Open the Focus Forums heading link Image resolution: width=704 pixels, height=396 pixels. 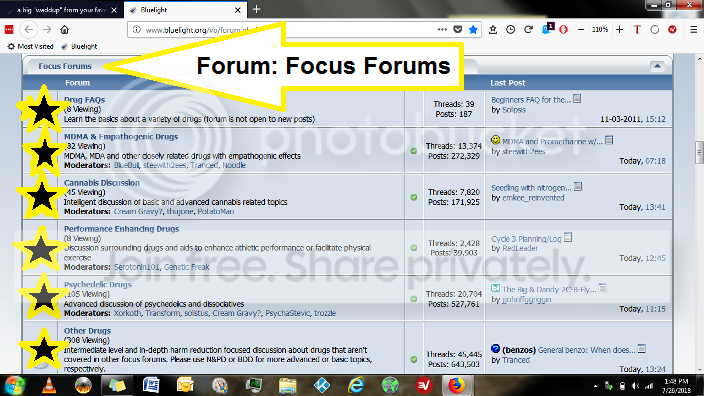coord(65,66)
